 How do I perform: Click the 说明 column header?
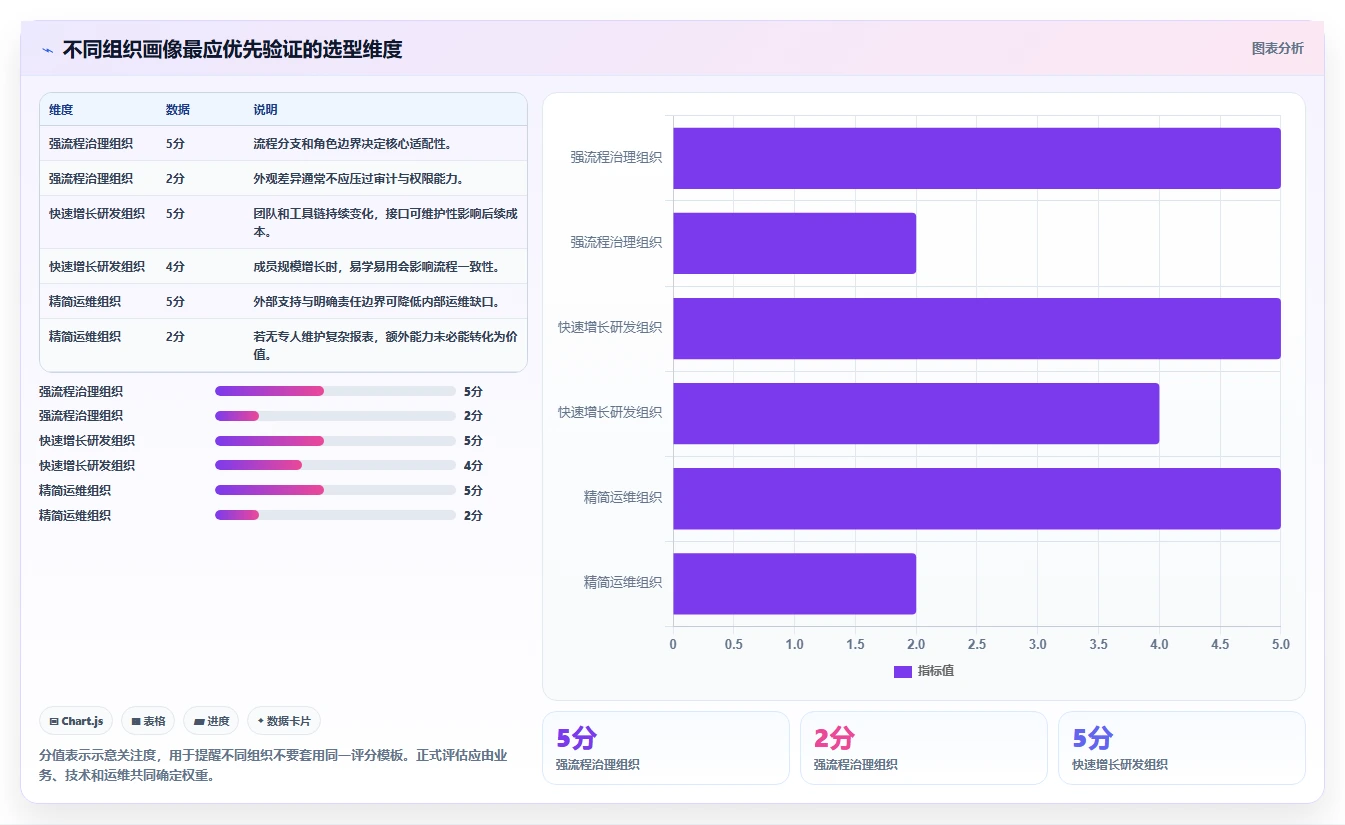(265, 109)
